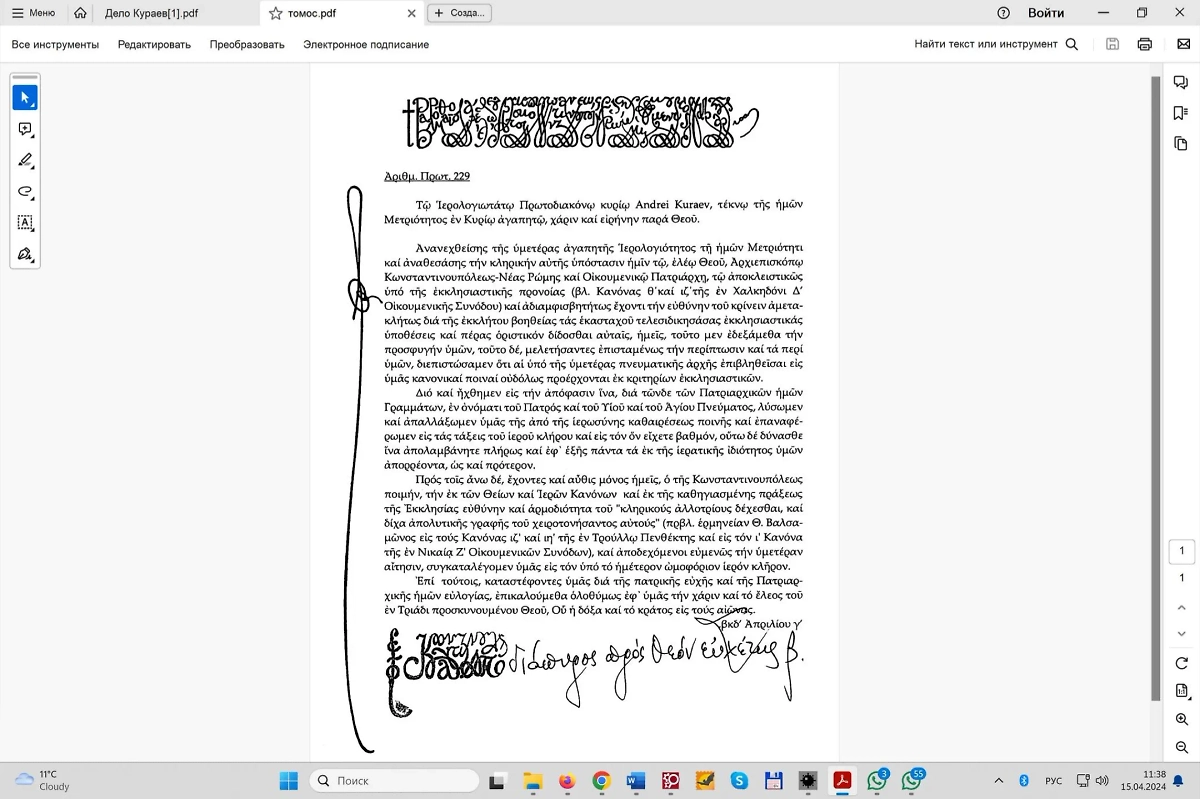The height and width of the screenshot is (799, 1200).
Task: Click the help question mark icon
Action: pyautogui.click(x=1004, y=13)
